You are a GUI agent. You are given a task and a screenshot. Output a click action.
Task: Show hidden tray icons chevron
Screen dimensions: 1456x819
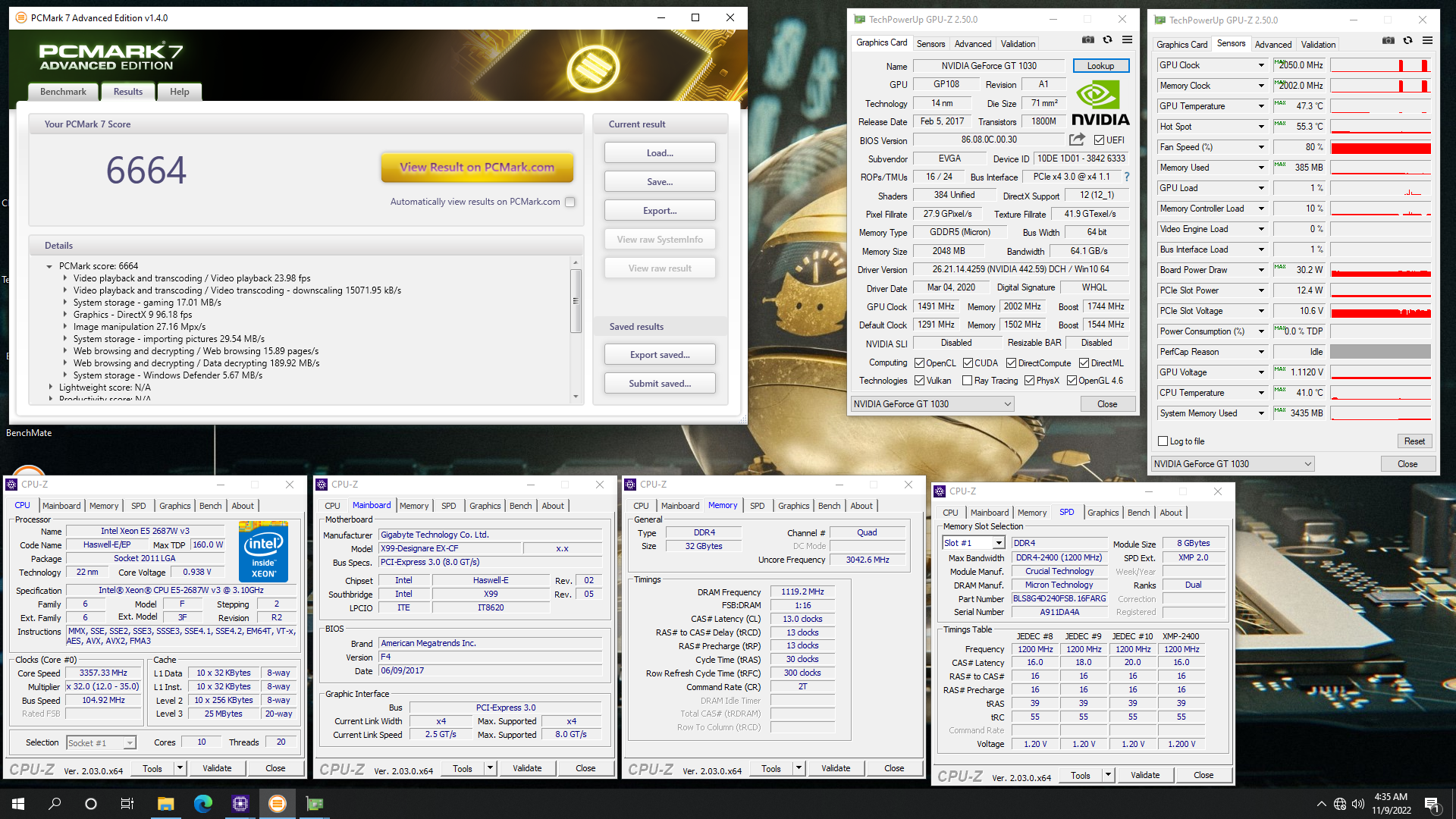[1321, 804]
